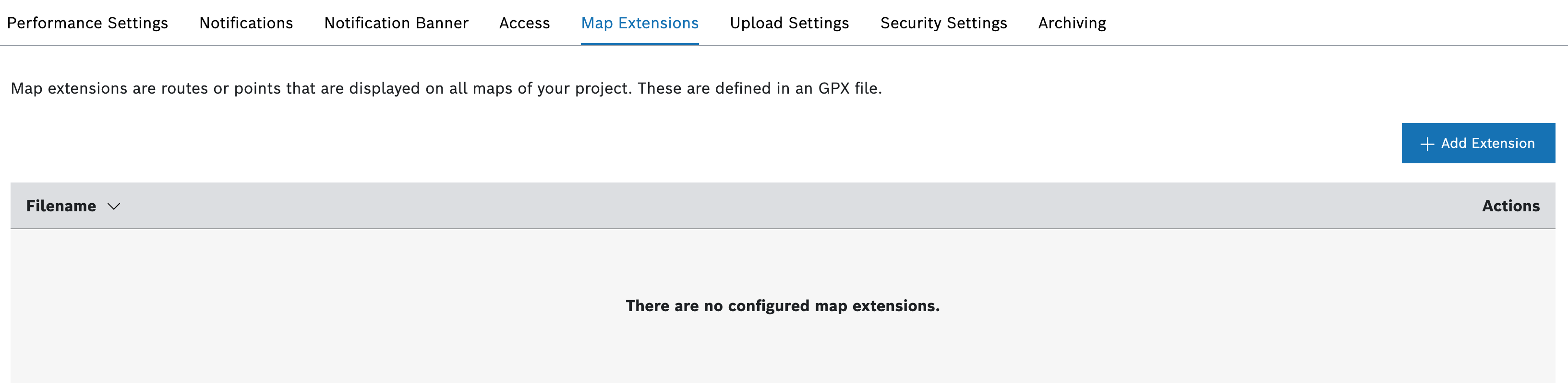Screen dimensions: 1568x389
Task: Go to the Notification Banner tab
Action: click(x=396, y=23)
